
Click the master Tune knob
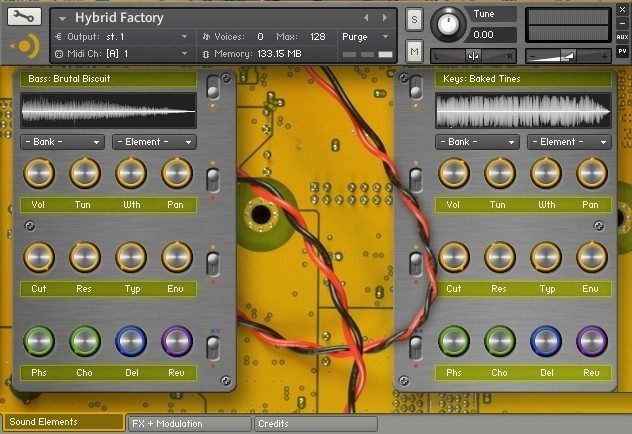point(450,22)
